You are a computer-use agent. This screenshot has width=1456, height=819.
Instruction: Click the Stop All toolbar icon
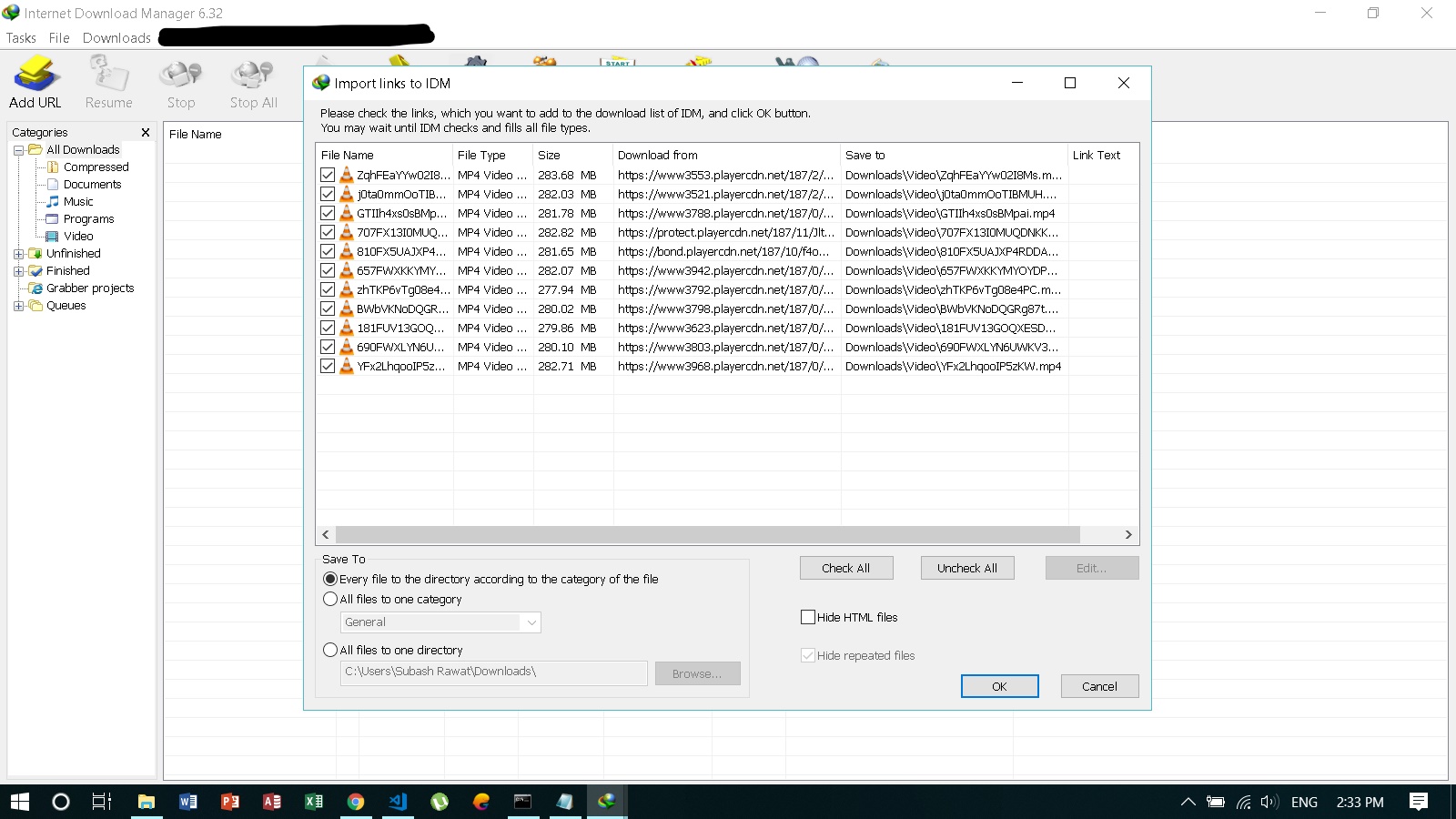tap(252, 82)
